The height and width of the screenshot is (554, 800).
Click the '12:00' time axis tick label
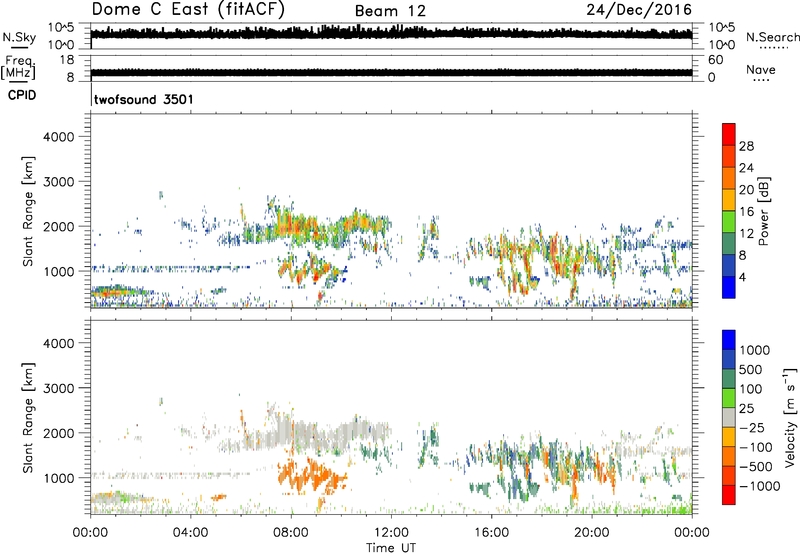(x=391, y=533)
